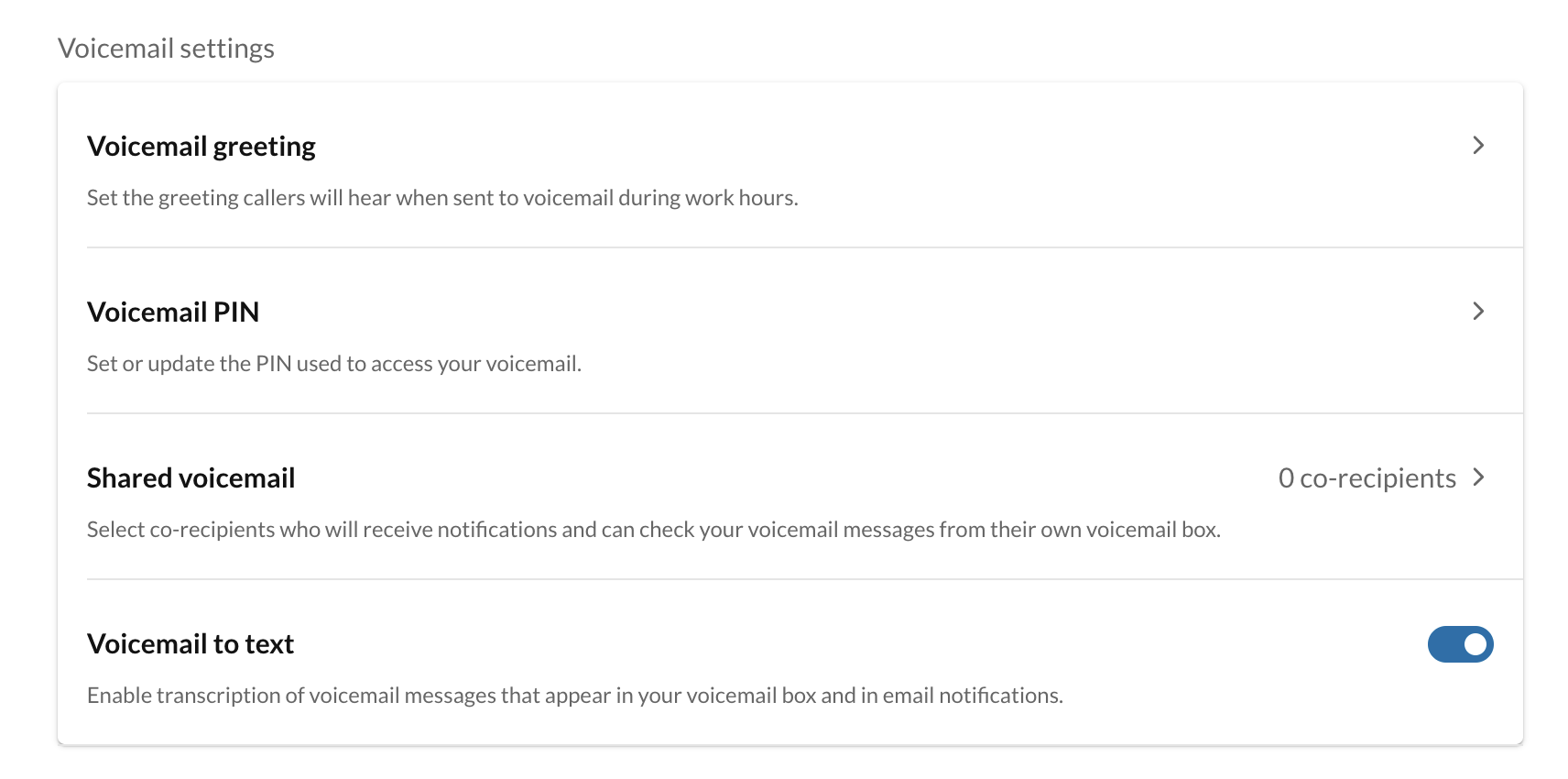Click the white knob on the transcription switch
Image resolution: width=1568 pixels, height=779 pixels.
pyautogui.click(x=1475, y=644)
